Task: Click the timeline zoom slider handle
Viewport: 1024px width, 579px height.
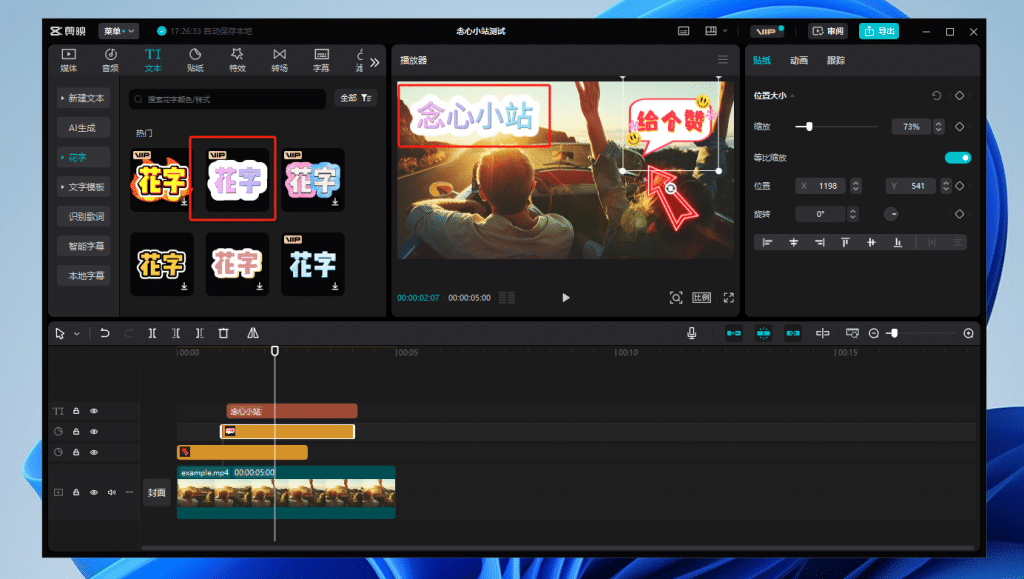Action: pyautogui.click(x=894, y=334)
